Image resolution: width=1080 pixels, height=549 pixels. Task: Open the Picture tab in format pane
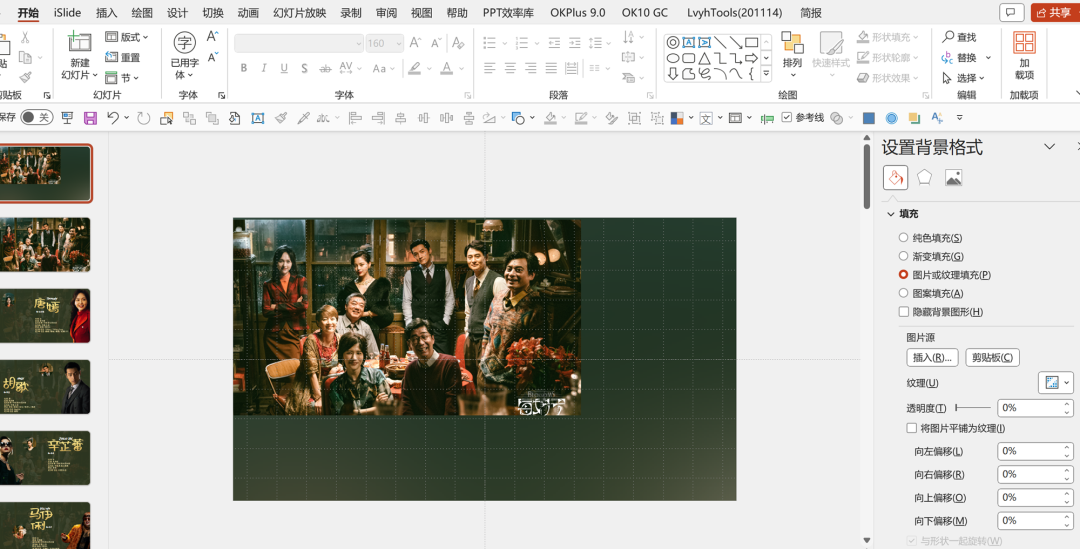953,177
